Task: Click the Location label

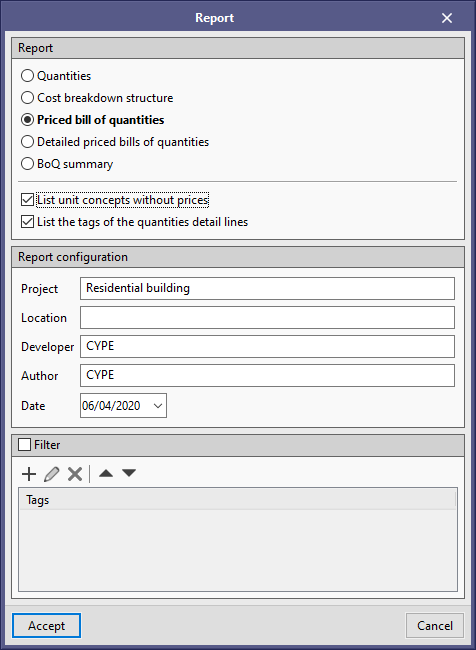Action: pyautogui.click(x=44, y=318)
